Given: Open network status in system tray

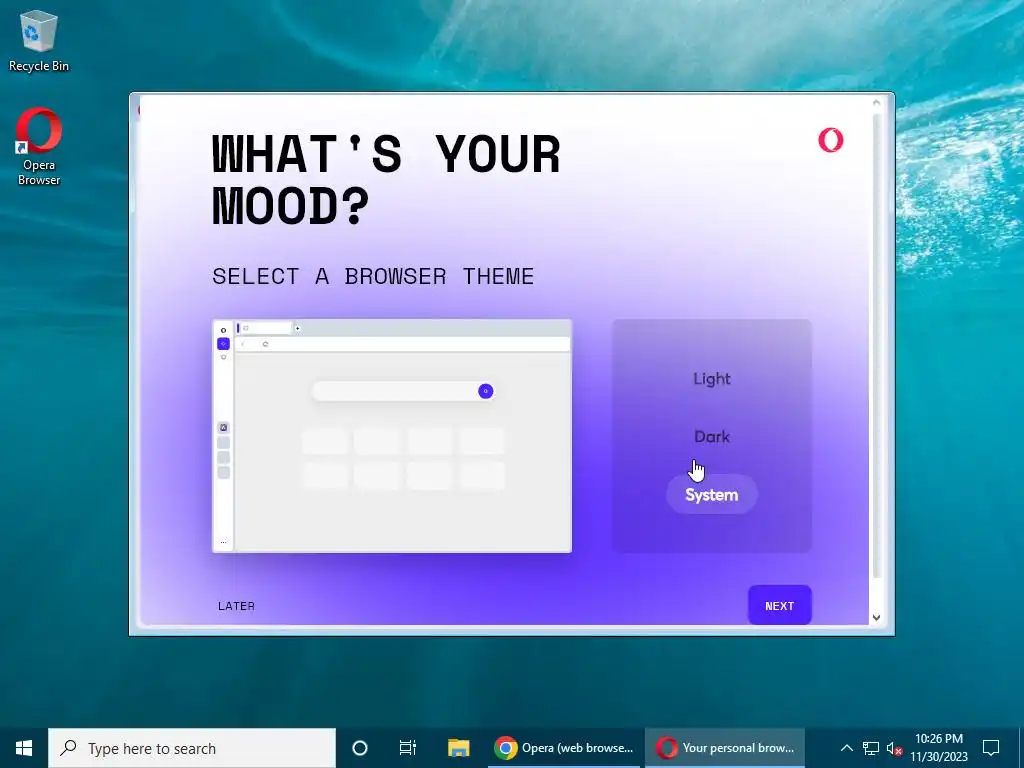Looking at the screenshot, I should (x=871, y=748).
